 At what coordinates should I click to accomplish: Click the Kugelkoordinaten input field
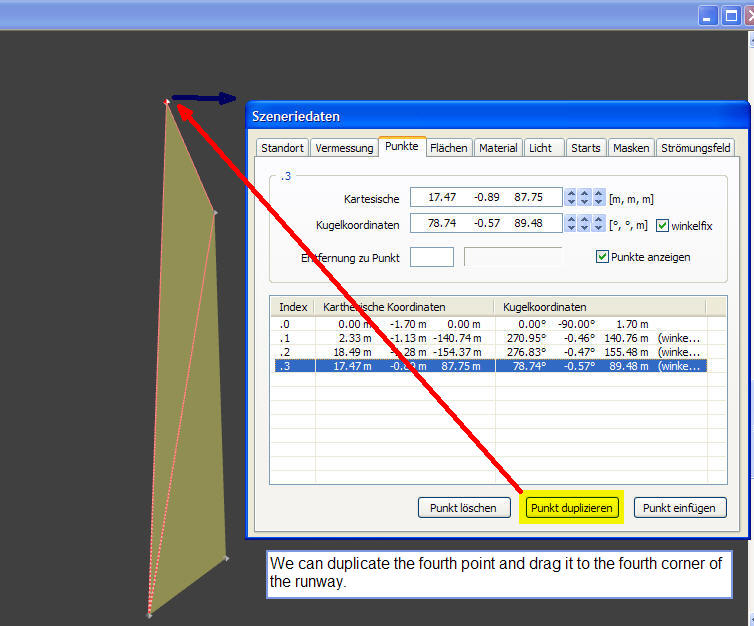pyautogui.click(x=486, y=223)
